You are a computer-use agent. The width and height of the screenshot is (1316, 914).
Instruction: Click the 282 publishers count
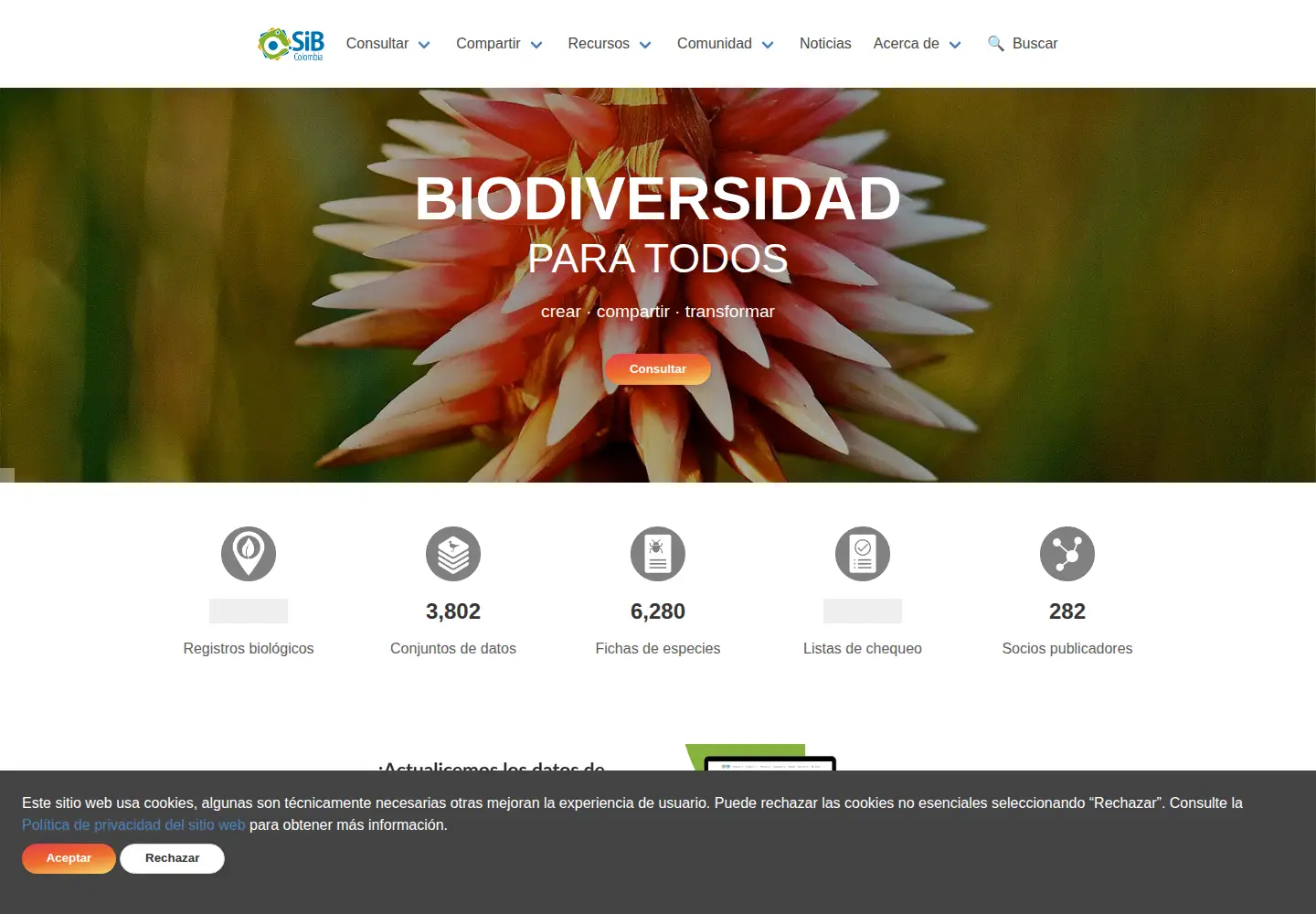click(1067, 611)
